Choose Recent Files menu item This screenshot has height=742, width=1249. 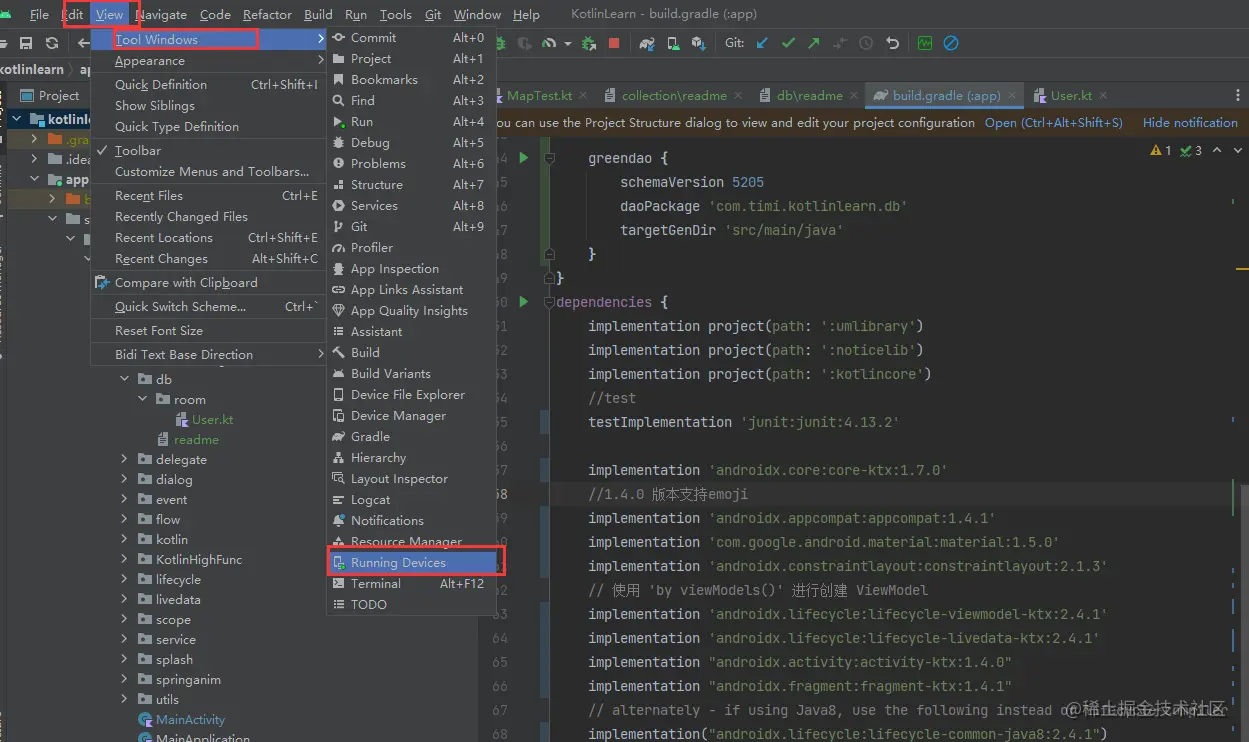(208, 195)
